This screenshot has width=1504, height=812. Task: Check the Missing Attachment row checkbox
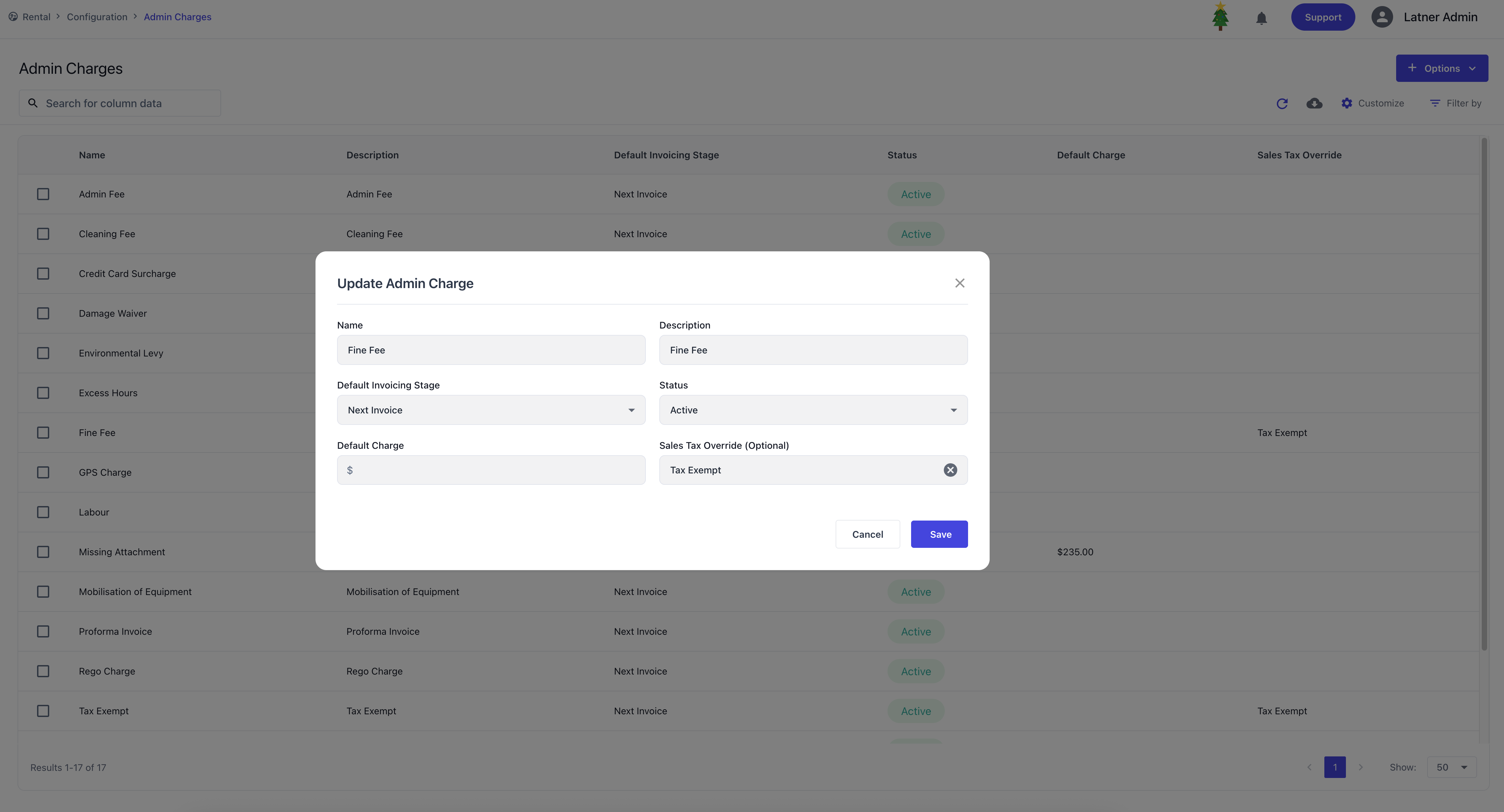(43, 552)
